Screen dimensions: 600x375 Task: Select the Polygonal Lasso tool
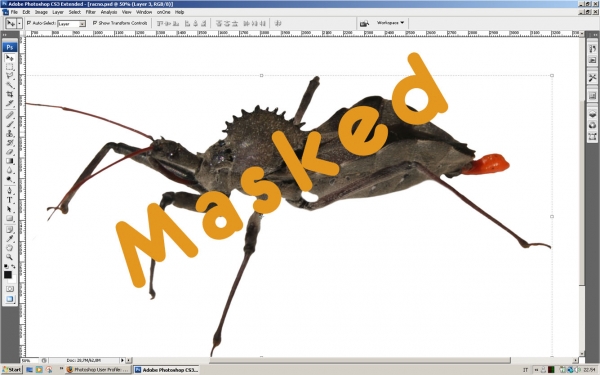[x=10, y=76]
